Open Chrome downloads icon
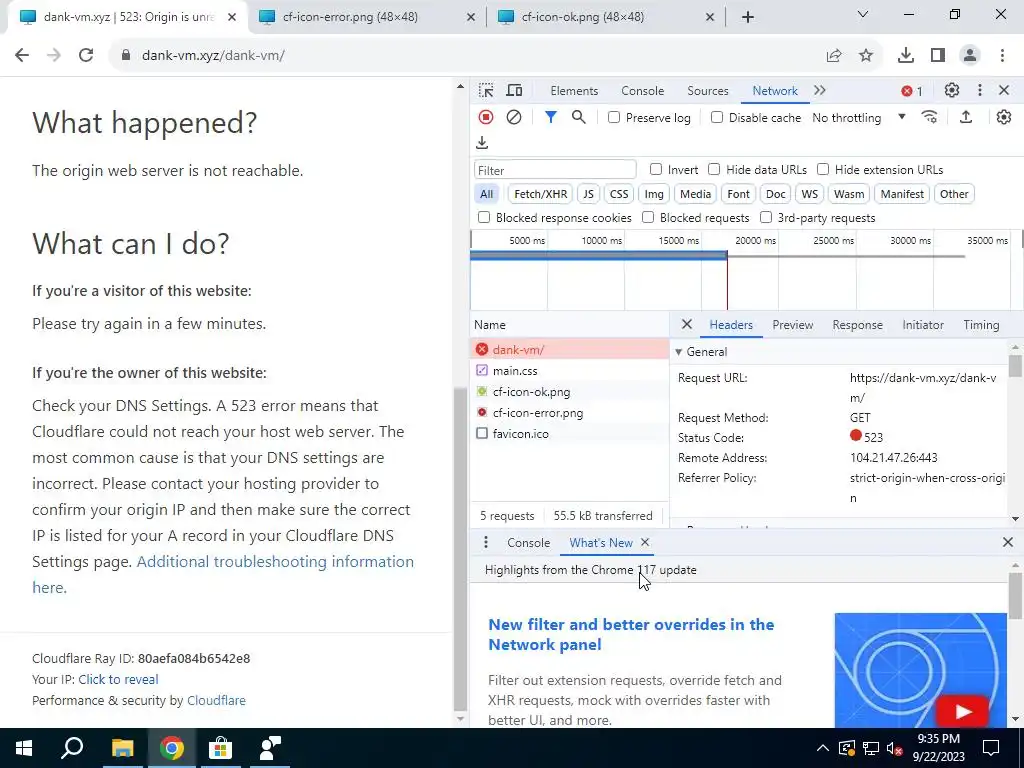 905,56
